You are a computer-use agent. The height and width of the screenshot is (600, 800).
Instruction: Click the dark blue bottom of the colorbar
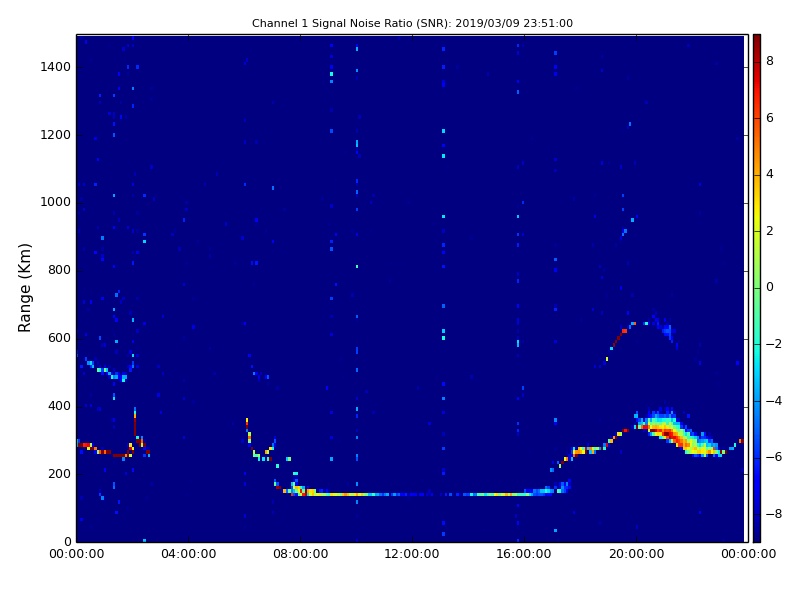coord(757,533)
